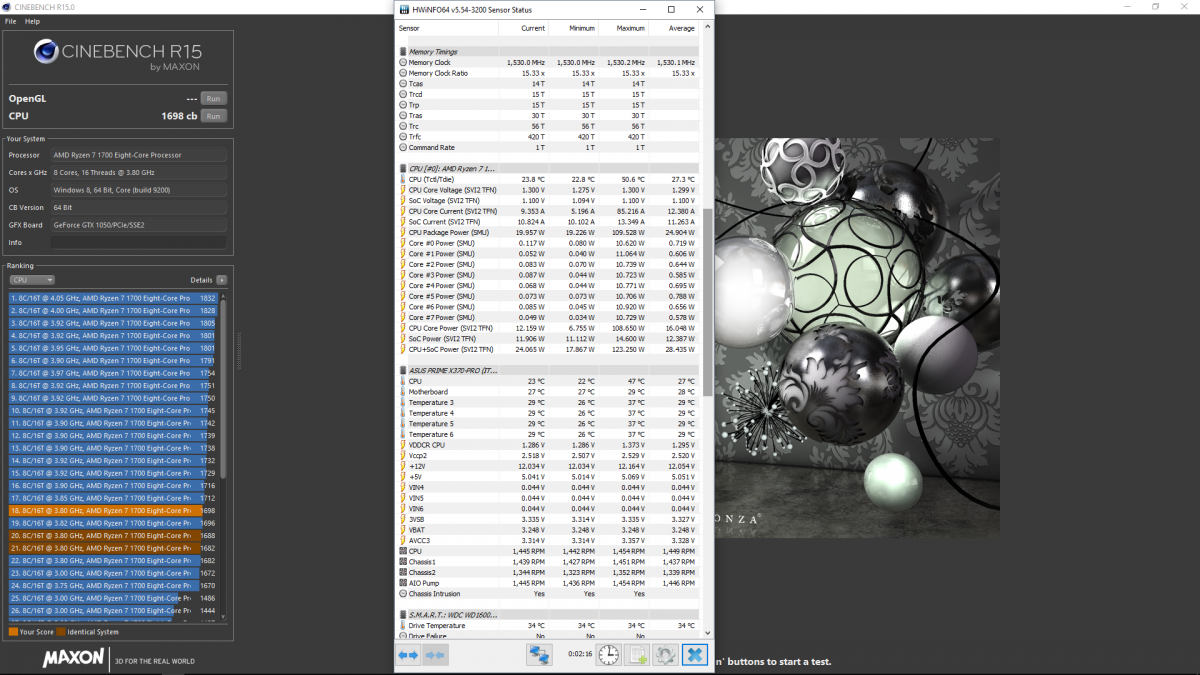Expand the ranking Details arrow
This screenshot has width=1200, height=675.
[221, 280]
